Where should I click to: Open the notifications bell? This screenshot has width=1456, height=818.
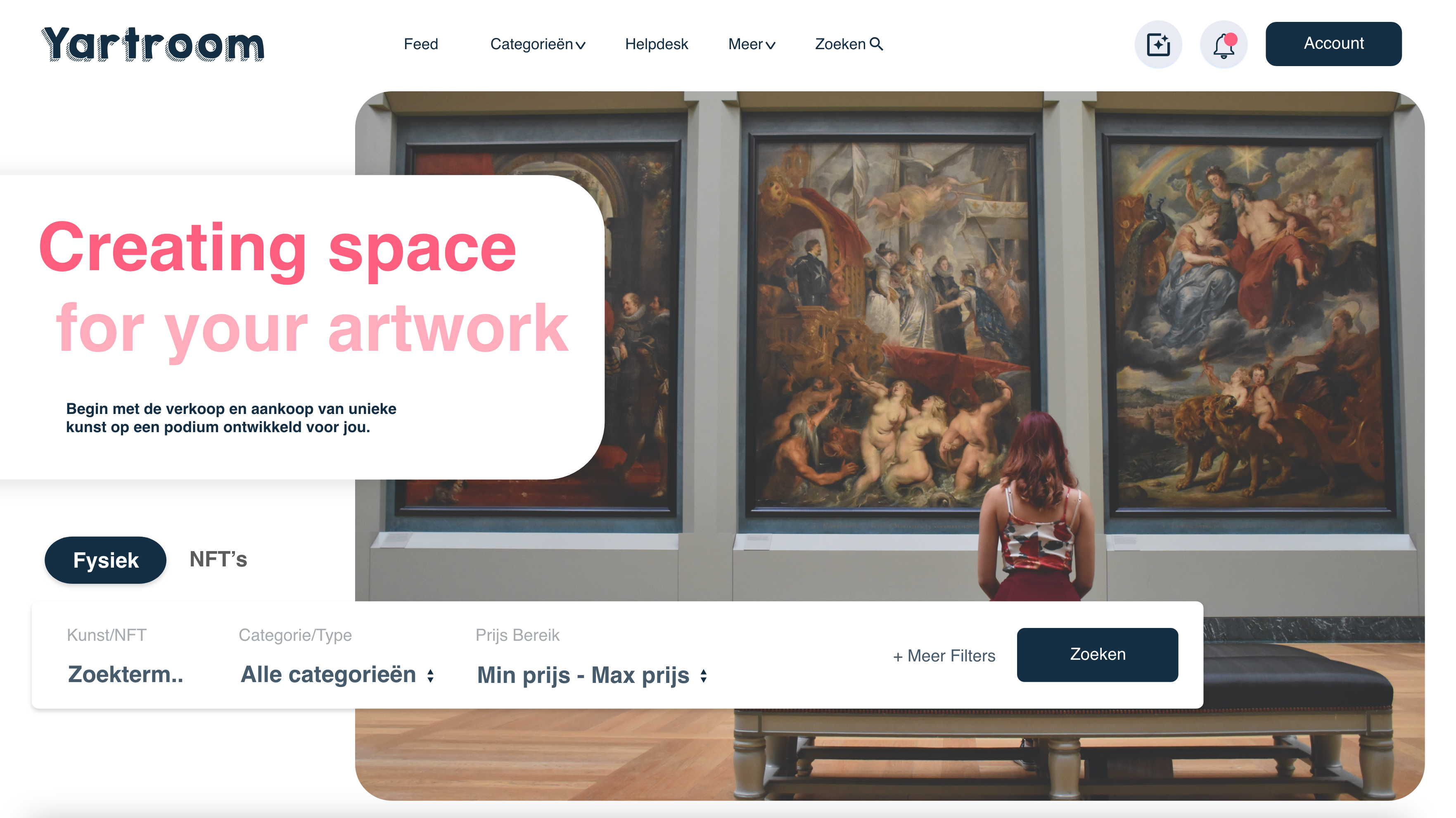pos(1224,44)
